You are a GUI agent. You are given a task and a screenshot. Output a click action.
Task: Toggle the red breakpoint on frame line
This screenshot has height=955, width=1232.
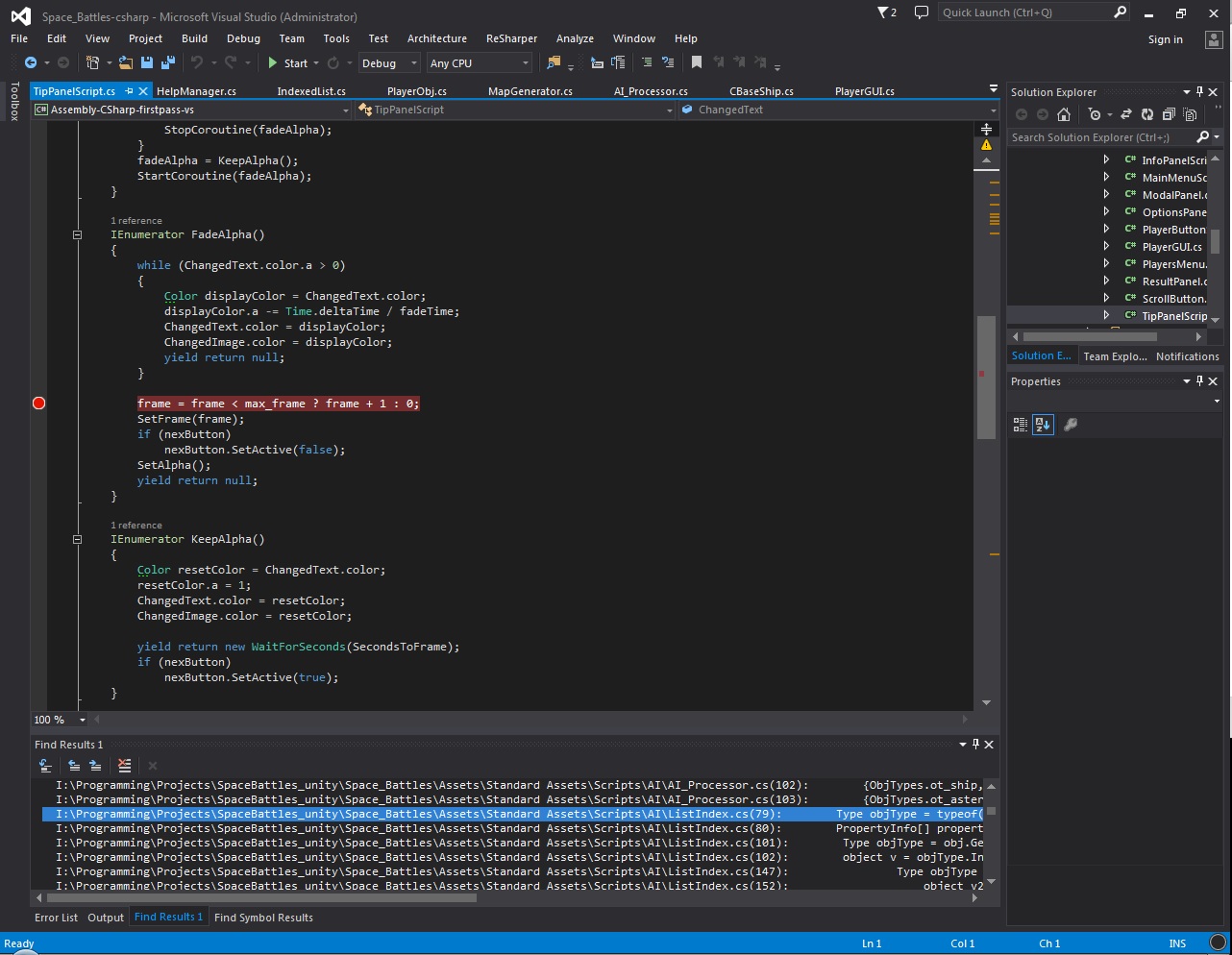pyautogui.click(x=39, y=404)
